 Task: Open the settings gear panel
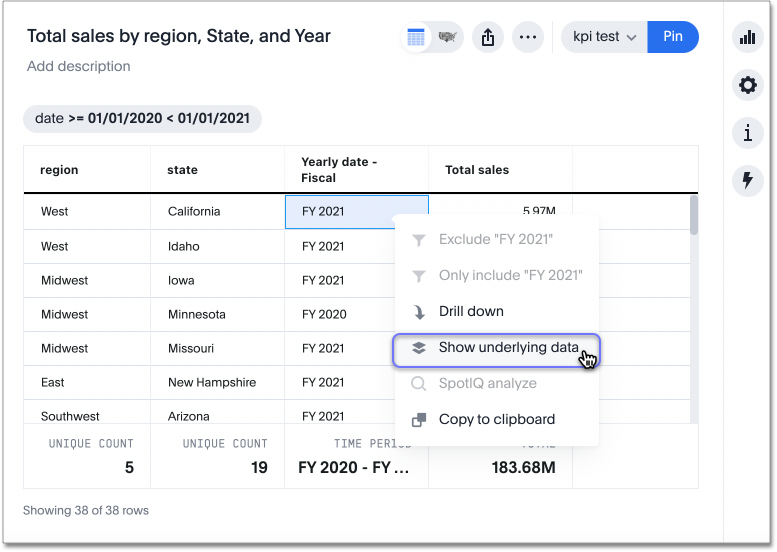pos(747,85)
